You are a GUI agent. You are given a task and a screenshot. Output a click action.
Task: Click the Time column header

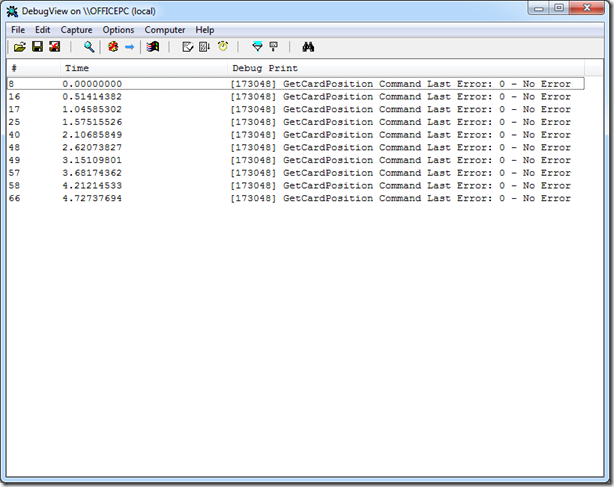(x=144, y=68)
